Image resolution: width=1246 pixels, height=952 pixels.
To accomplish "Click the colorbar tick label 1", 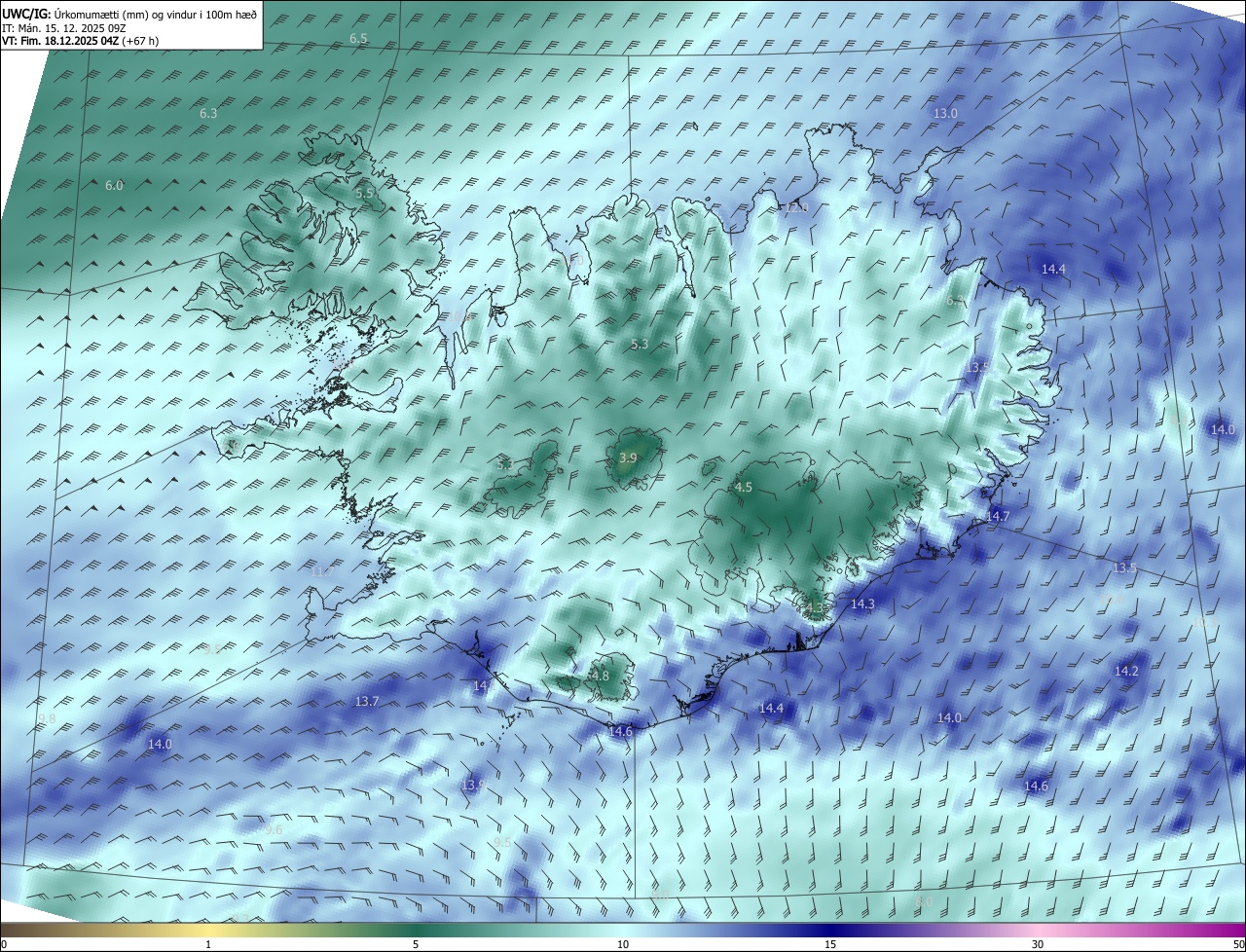I will pos(208,944).
